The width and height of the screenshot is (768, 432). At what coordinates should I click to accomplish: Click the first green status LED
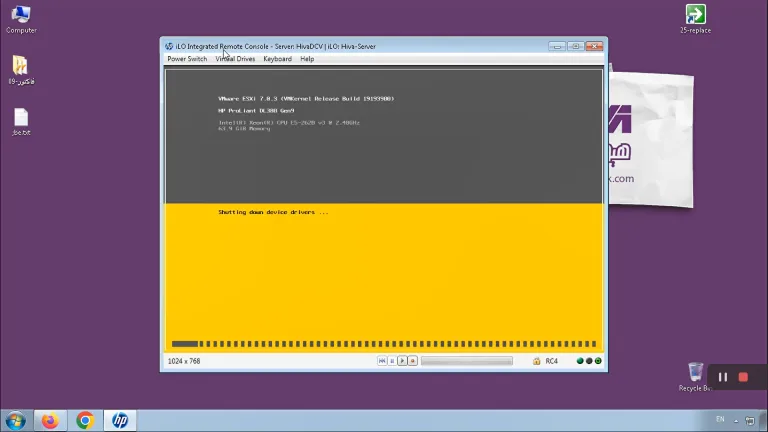[580, 361]
